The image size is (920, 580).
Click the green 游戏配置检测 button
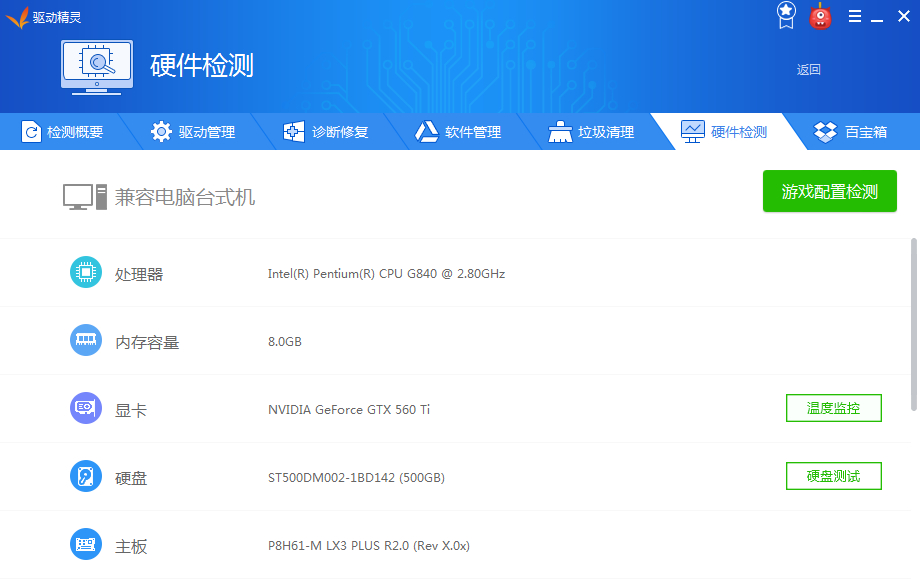coord(830,191)
